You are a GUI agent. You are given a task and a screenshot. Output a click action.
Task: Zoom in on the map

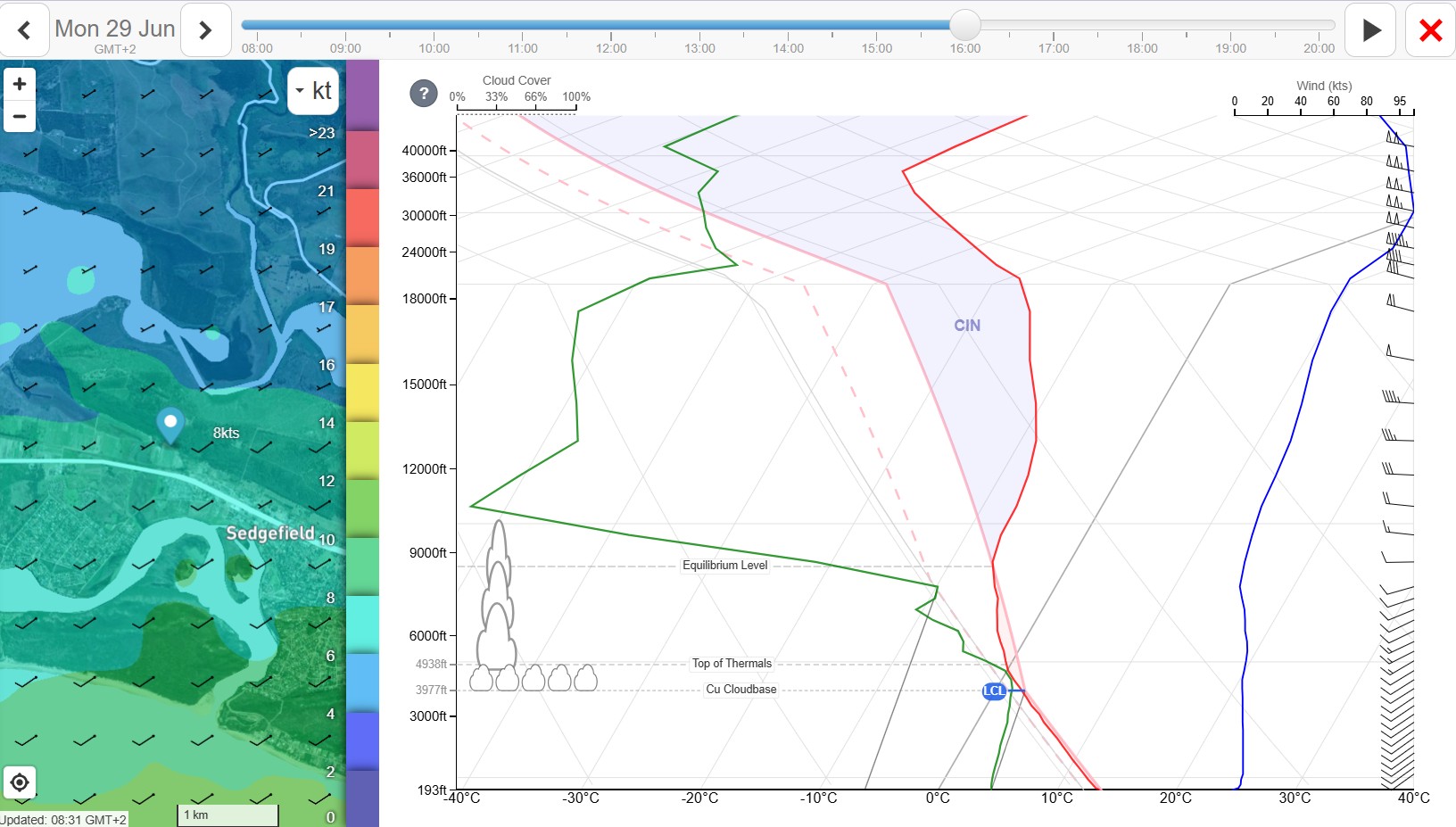tap(19, 84)
